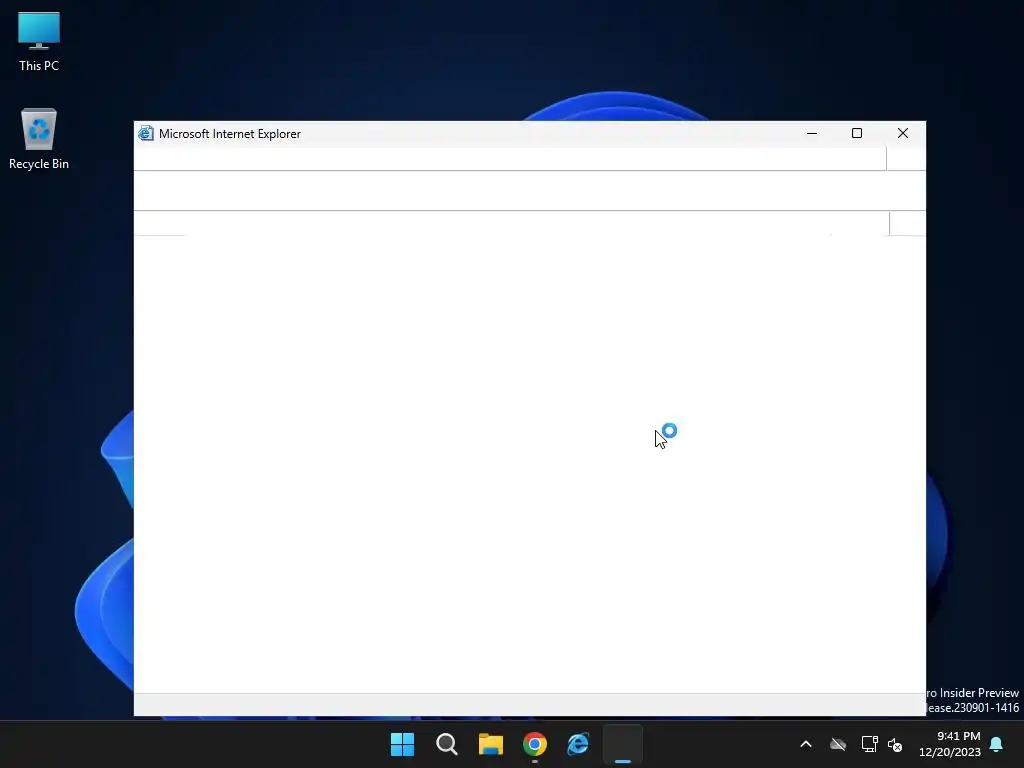Select the Recycle Bin desktop icon
Viewport: 1024px width, 768px height.
coord(39,139)
